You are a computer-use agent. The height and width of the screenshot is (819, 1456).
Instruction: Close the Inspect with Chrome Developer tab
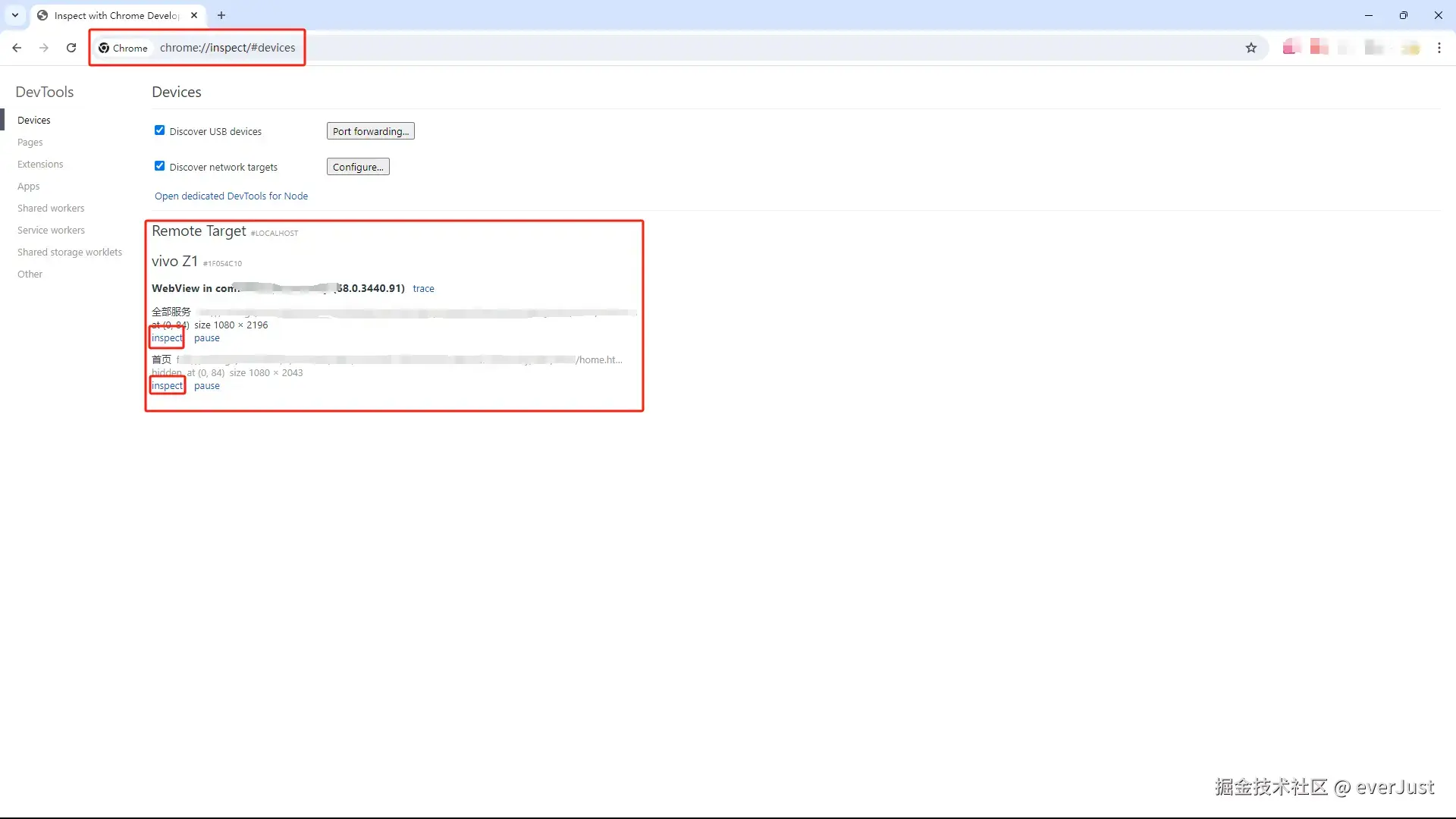(194, 15)
